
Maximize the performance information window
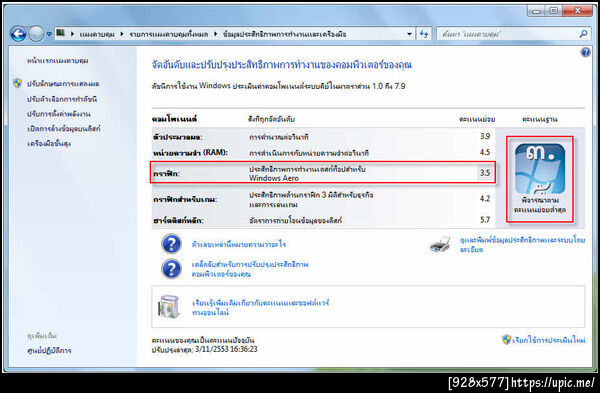554,11
